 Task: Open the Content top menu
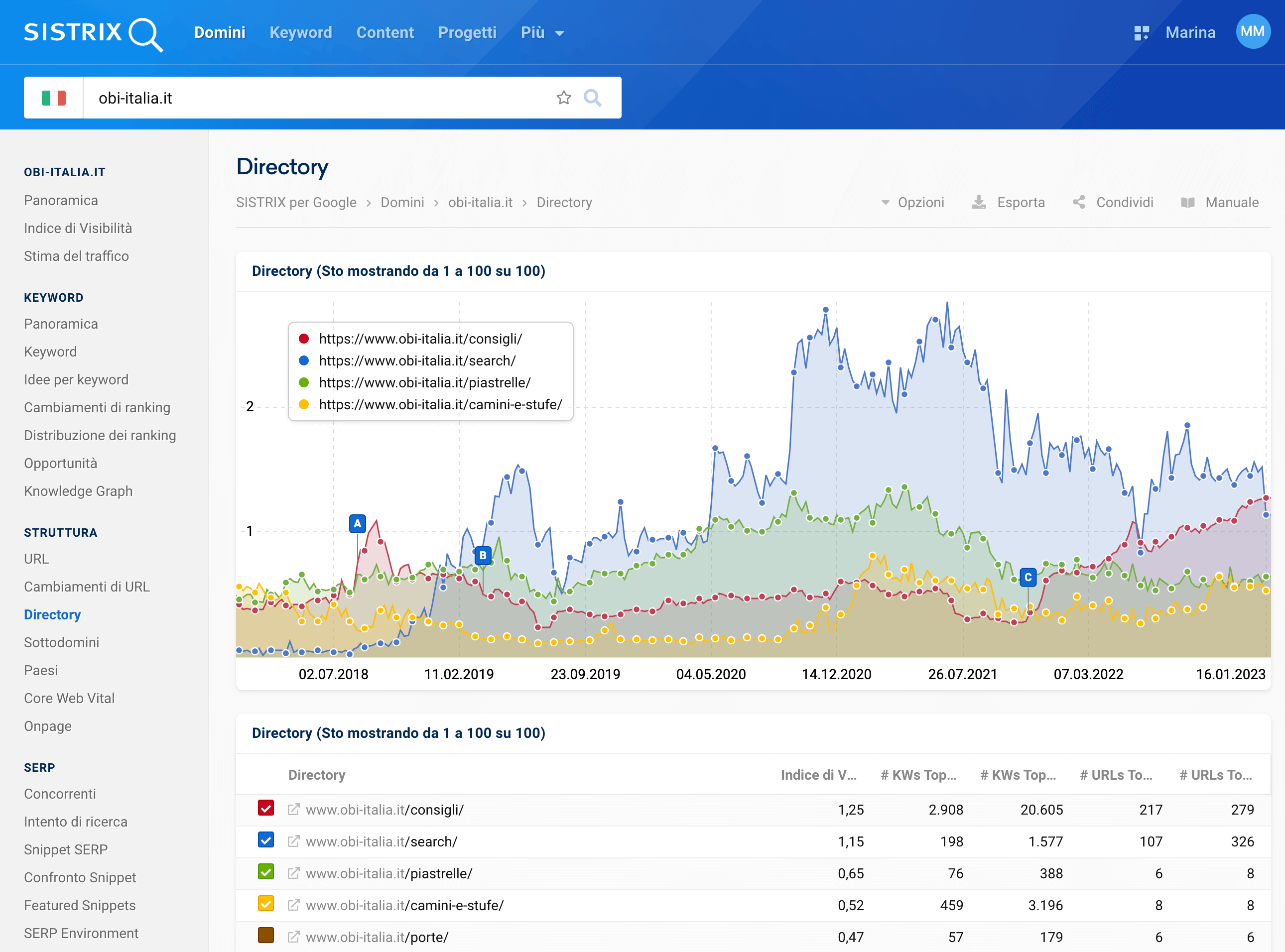[x=385, y=33]
